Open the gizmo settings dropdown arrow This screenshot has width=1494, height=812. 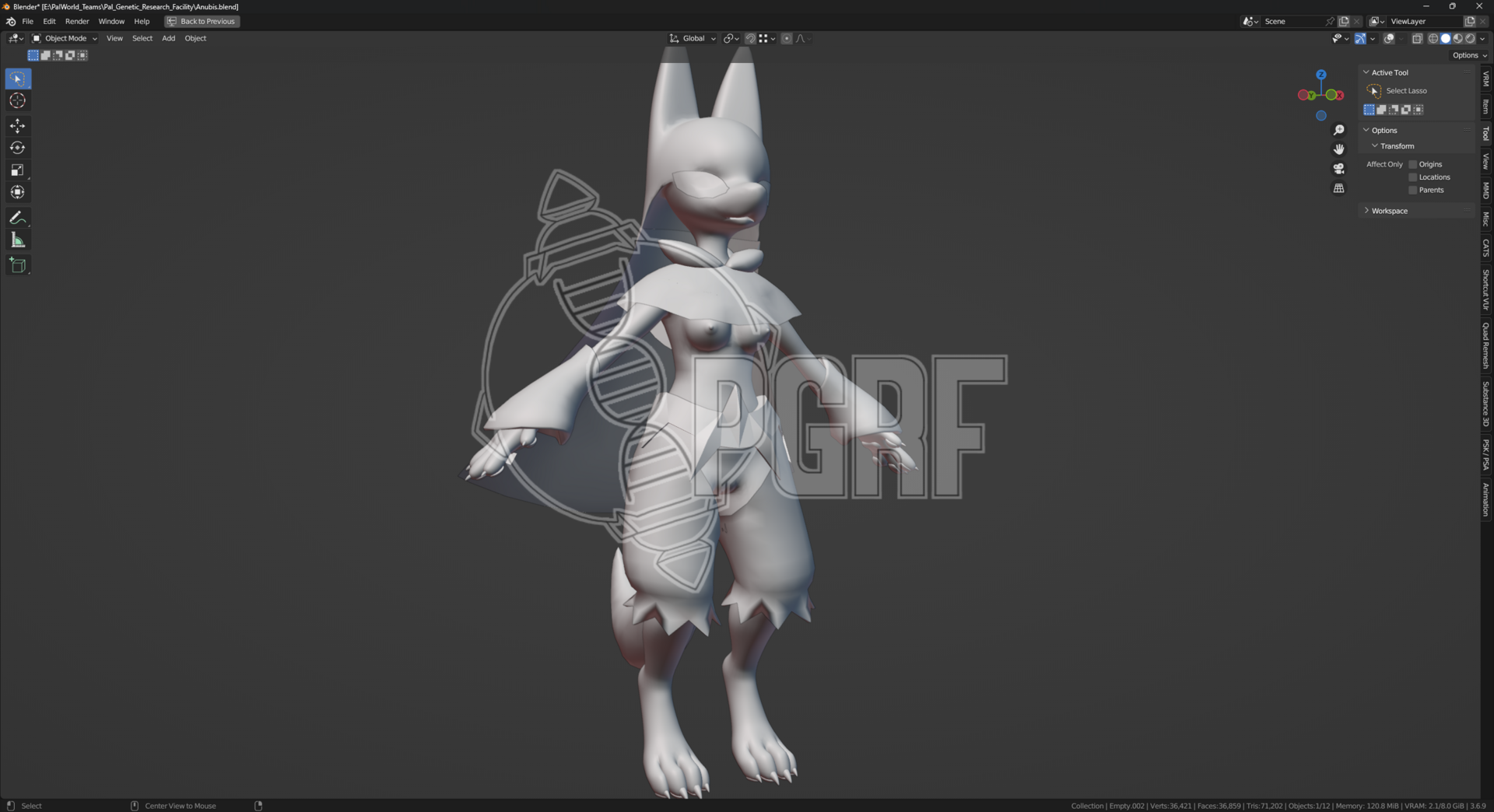(x=1372, y=38)
